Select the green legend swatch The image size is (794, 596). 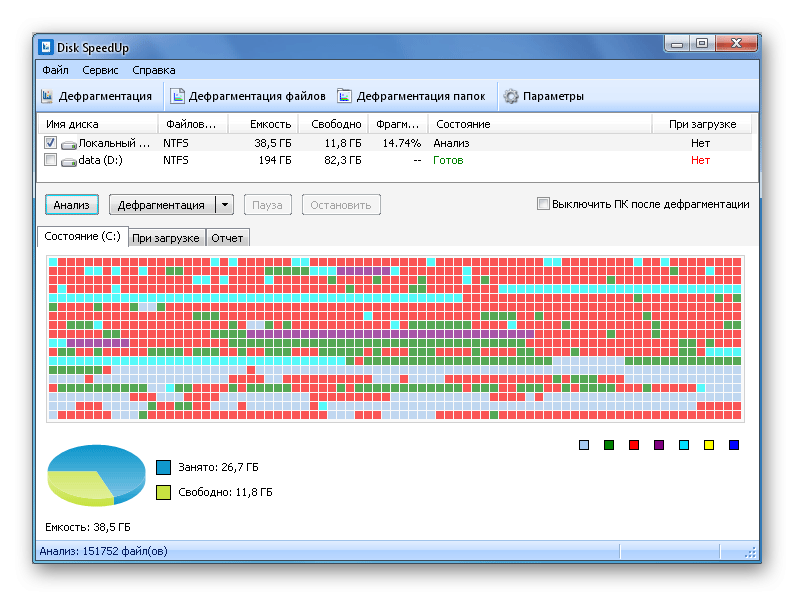click(x=609, y=445)
